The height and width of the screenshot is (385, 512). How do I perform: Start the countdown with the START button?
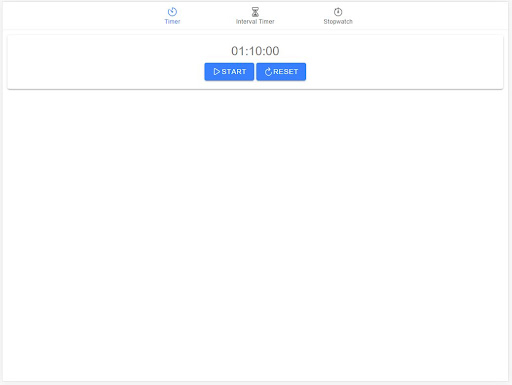coord(229,72)
